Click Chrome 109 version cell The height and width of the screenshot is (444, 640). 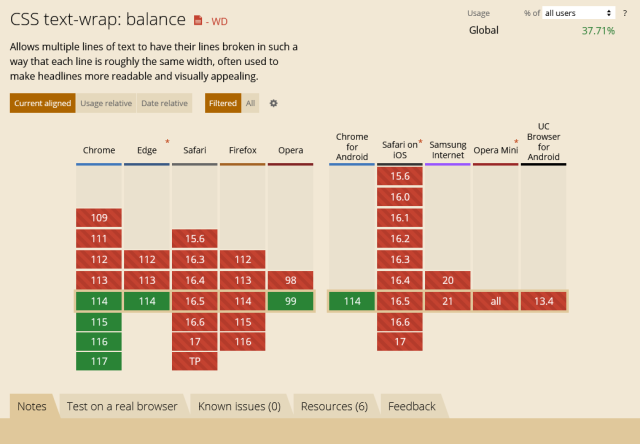coord(99,218)
